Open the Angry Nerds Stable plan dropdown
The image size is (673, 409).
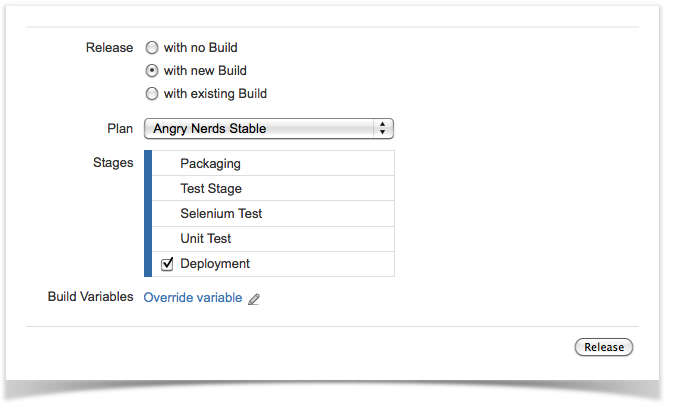pos(260,128)
